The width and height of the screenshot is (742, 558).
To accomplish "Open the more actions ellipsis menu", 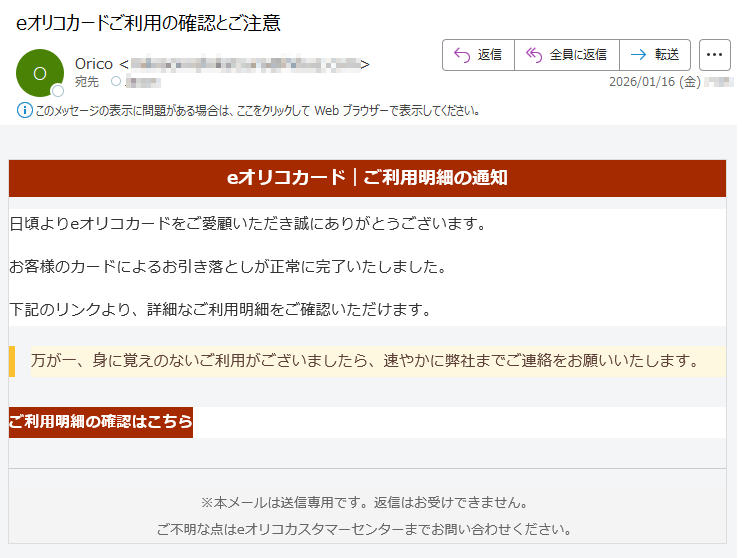I will (x=714, y=55).
